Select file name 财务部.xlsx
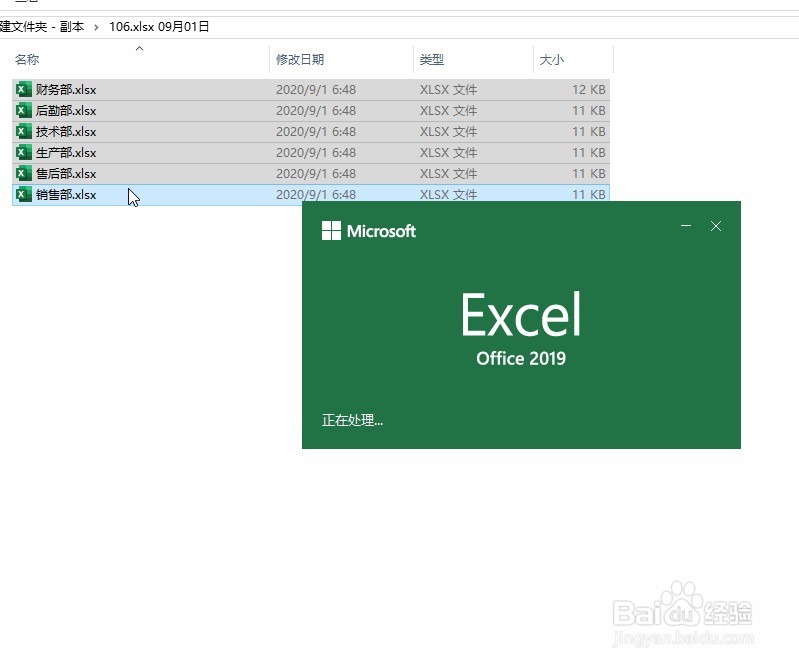799x666 pixels. [66, 90]
